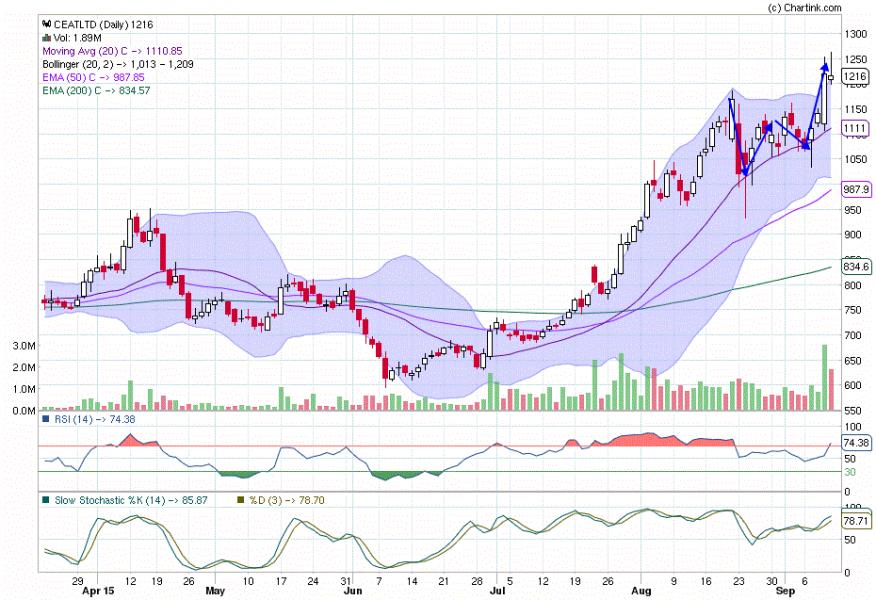
Task: Click the 1300 price axis label
Action: click(x=856, y=34)
